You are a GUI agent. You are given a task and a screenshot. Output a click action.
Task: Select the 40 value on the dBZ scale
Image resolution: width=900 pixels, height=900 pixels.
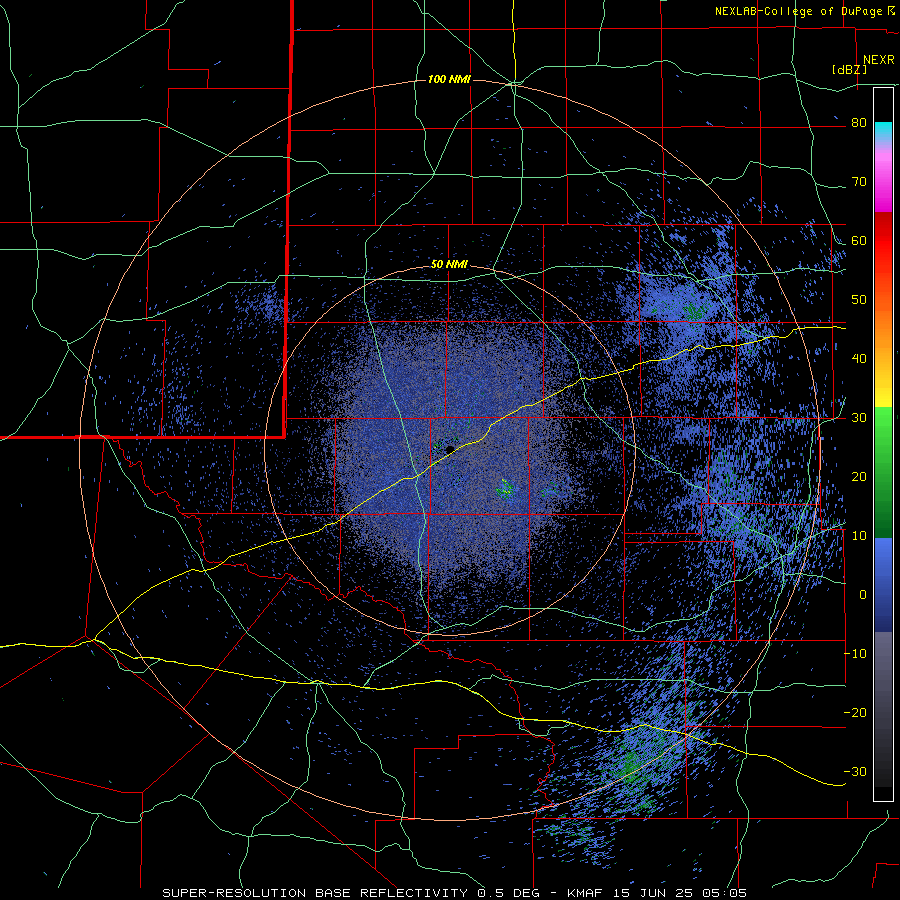859,359
